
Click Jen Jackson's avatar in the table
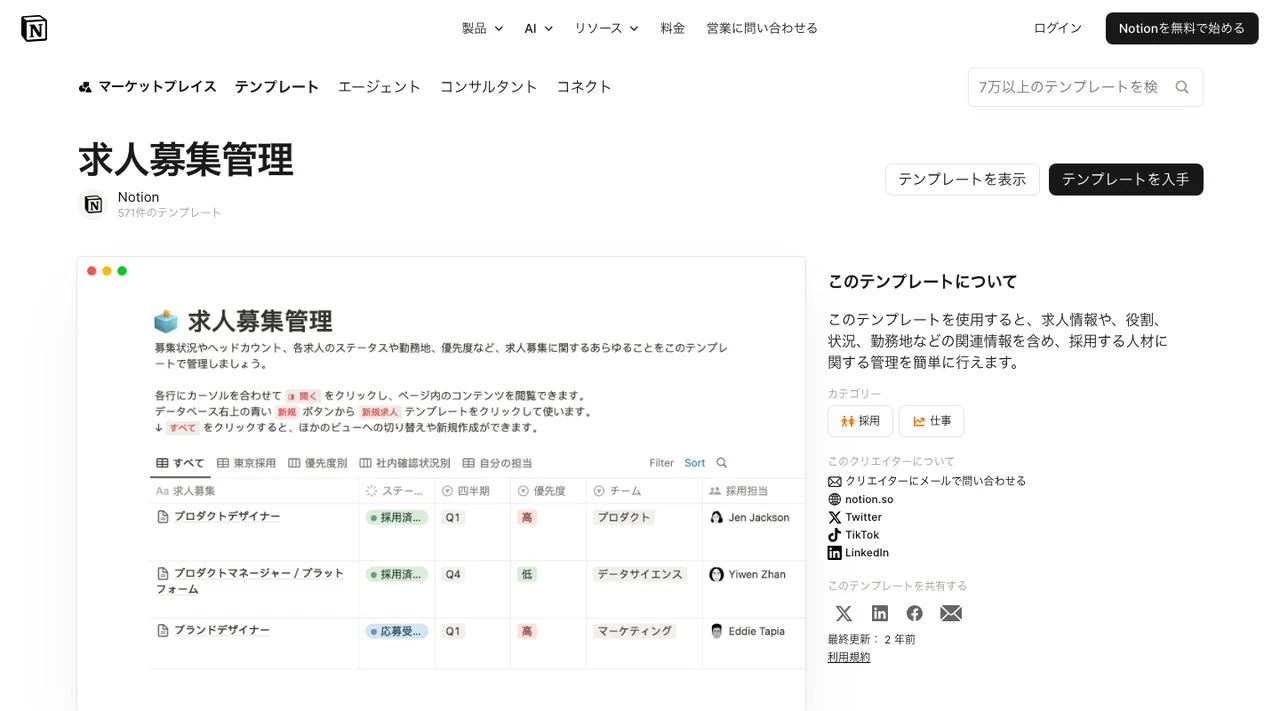click(x=716, y=517)
